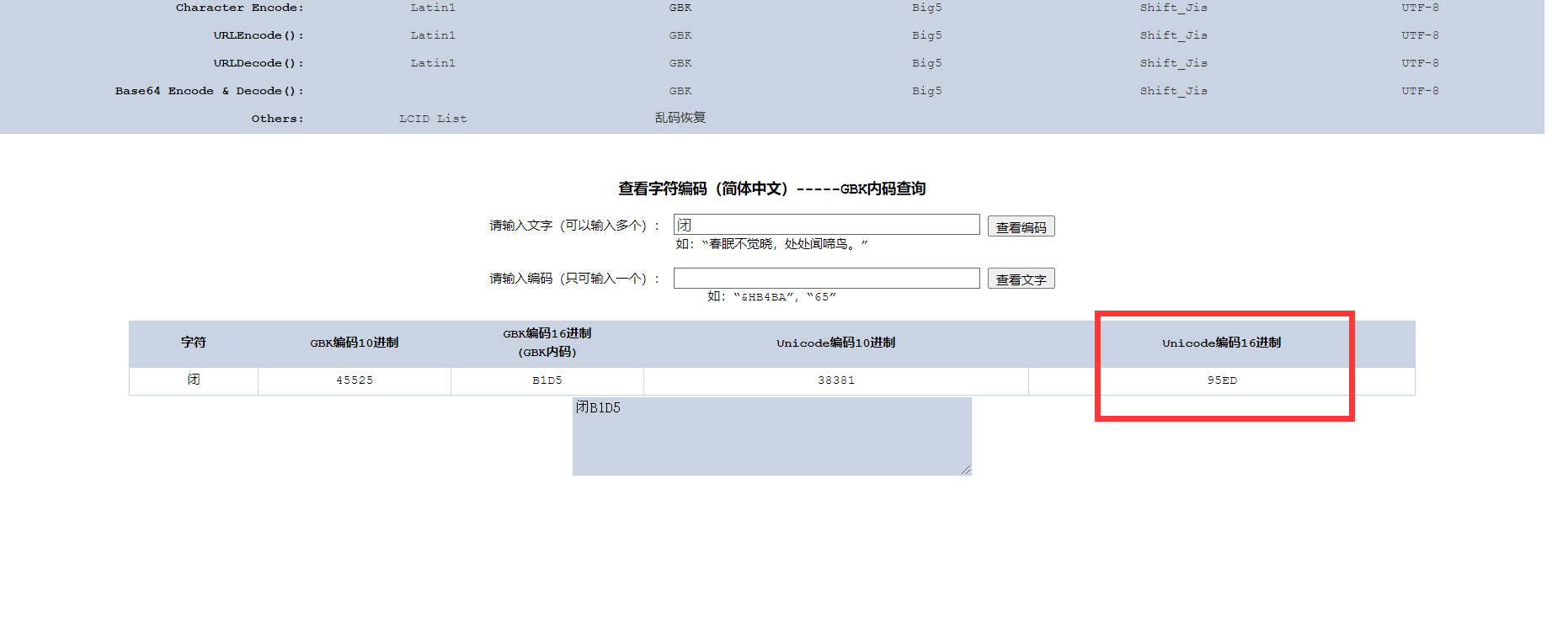This screenshot has width=1568, height=622.
Task: Open Latin1 link in URLDecode() row
Action: tap(433, 63)
